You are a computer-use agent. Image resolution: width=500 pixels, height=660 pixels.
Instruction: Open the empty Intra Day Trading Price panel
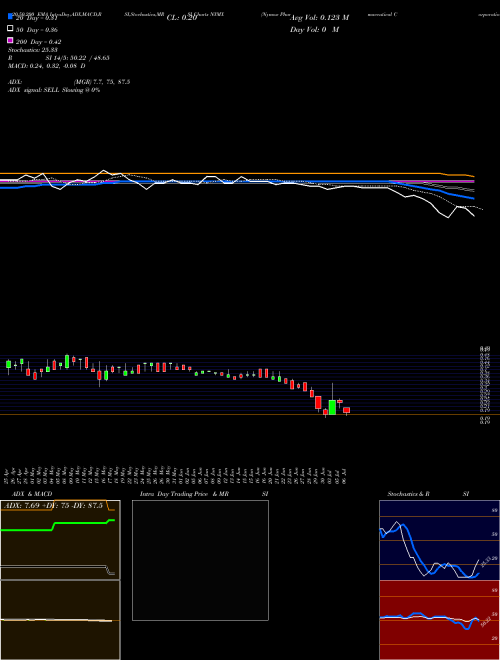click(x=200, y=560)
